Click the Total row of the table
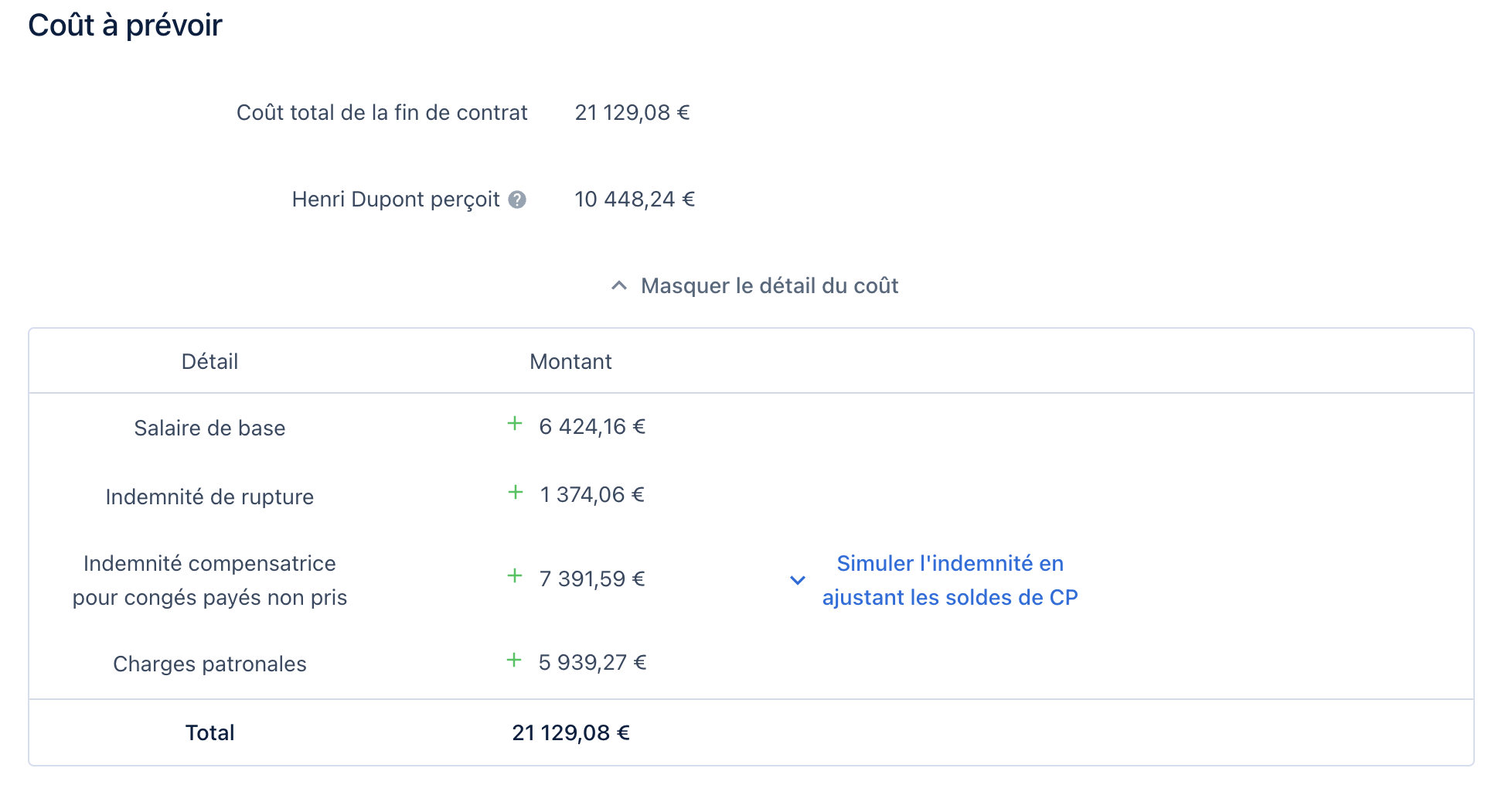 pos(209,732)
